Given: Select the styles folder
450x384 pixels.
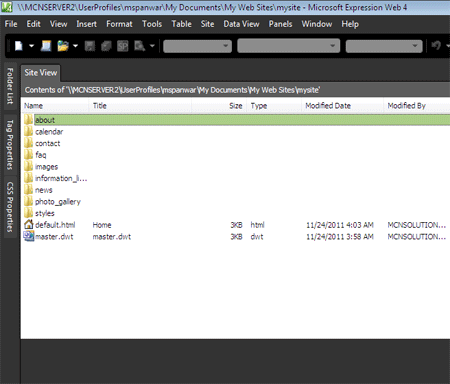Looking at the screenshot, I should tap(45, 214).
